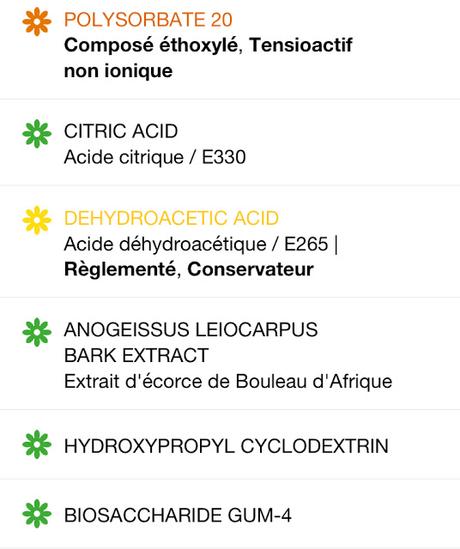Tap the orange flower icon beside Polysorbate 20
Viewport: 460px width, 549px height.
[37, 22]
